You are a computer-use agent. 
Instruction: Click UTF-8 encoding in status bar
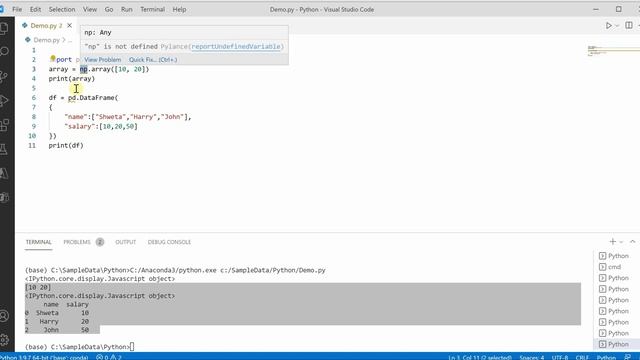pyautogui.click(x=560, y=357)
